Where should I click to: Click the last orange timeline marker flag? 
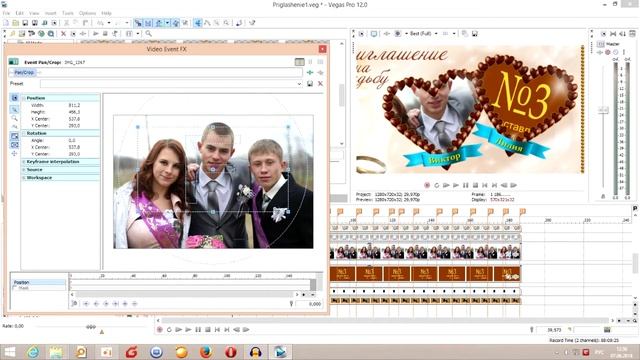[x=522, y=211]
